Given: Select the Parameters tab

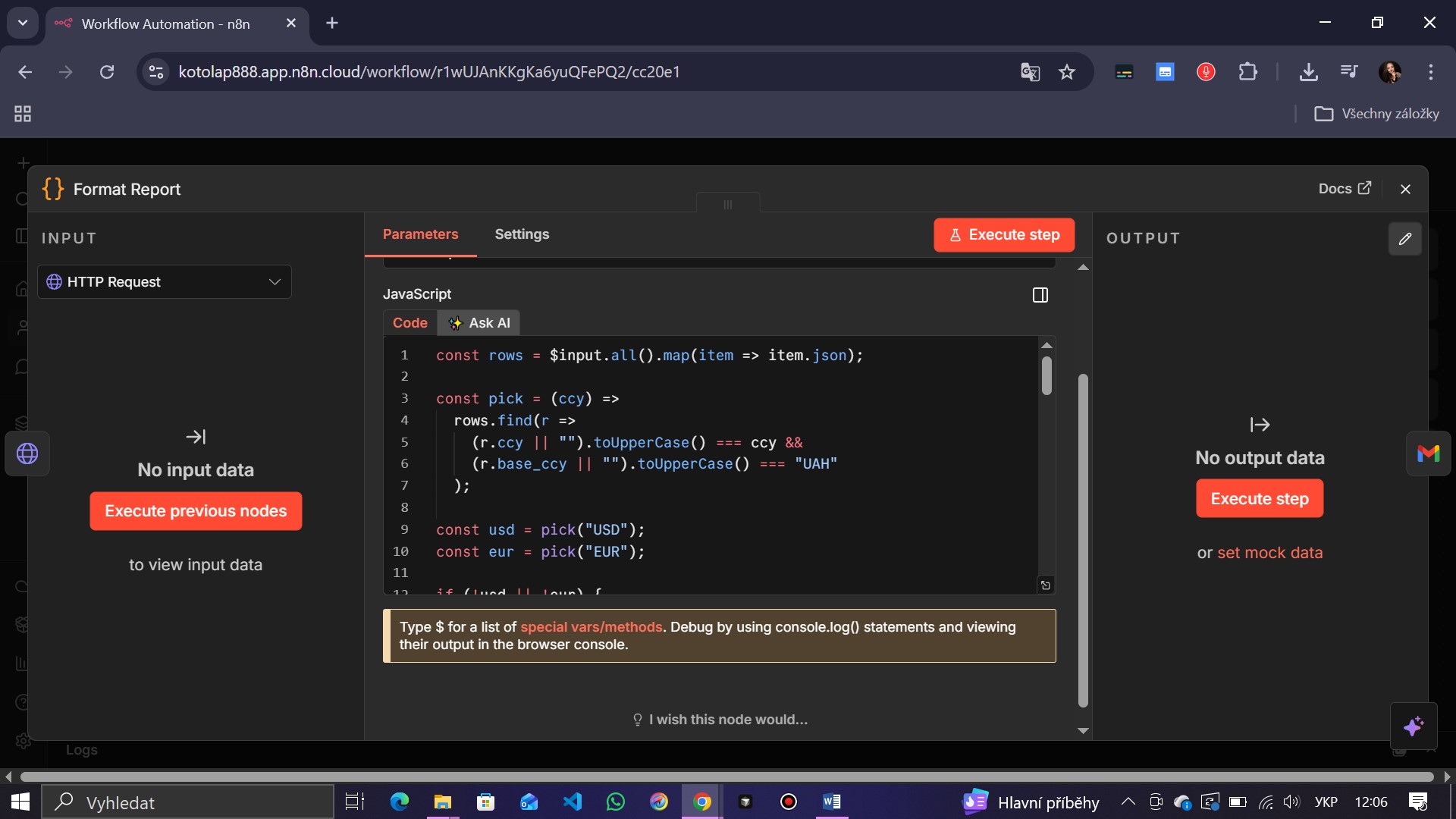Looking at the screenshot, I should pos(420,234).
